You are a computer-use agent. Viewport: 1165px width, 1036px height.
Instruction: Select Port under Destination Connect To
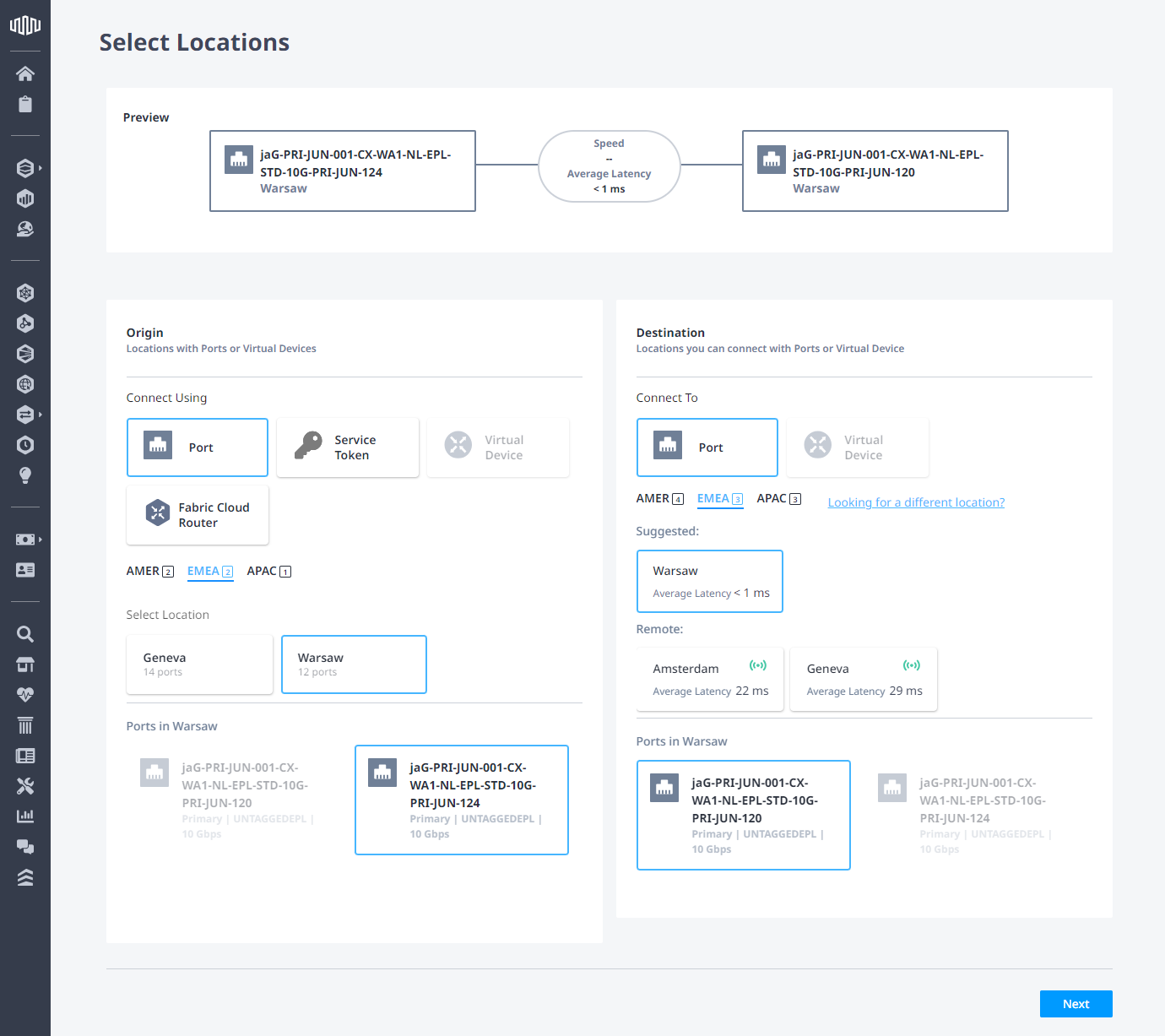click(x=707, y=447)
